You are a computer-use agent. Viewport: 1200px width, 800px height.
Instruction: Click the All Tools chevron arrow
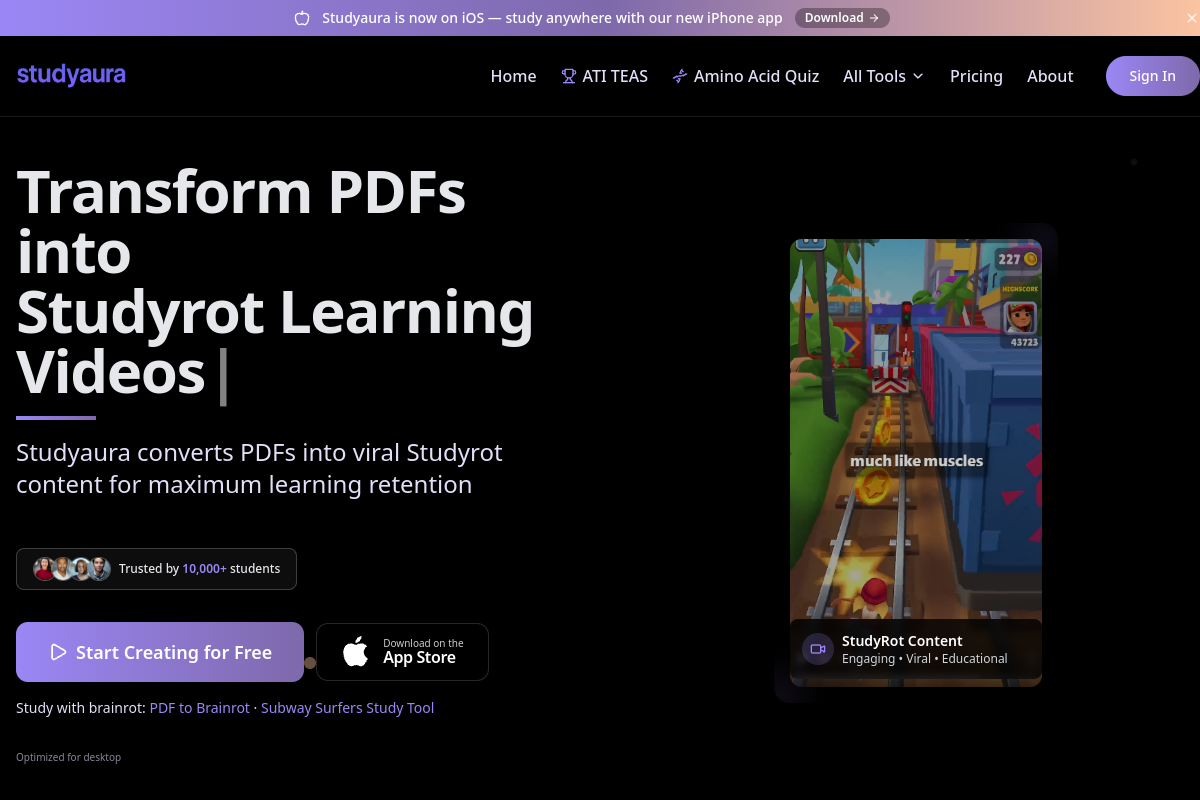click(918, 76)
